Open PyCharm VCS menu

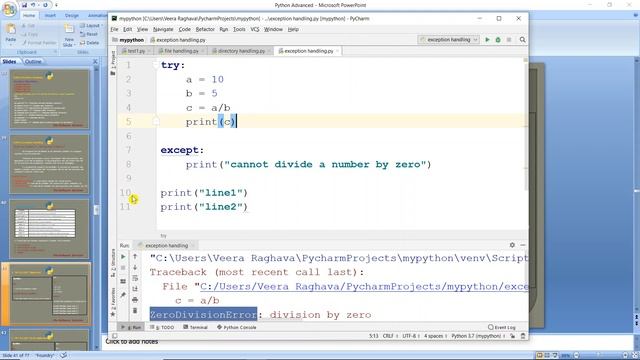[255, 29]
